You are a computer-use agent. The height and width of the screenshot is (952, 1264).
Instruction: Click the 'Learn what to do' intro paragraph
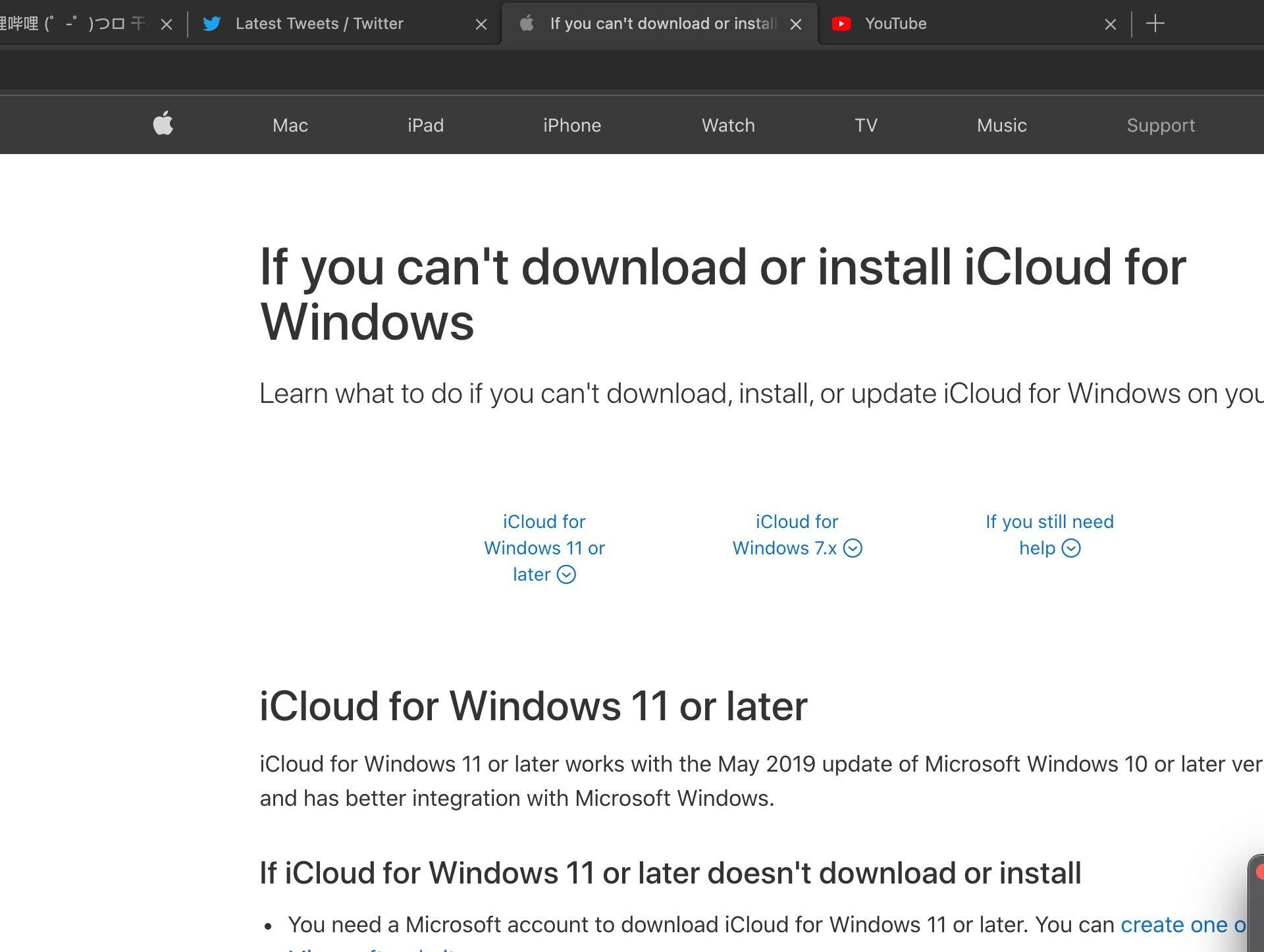coord(762,394)
